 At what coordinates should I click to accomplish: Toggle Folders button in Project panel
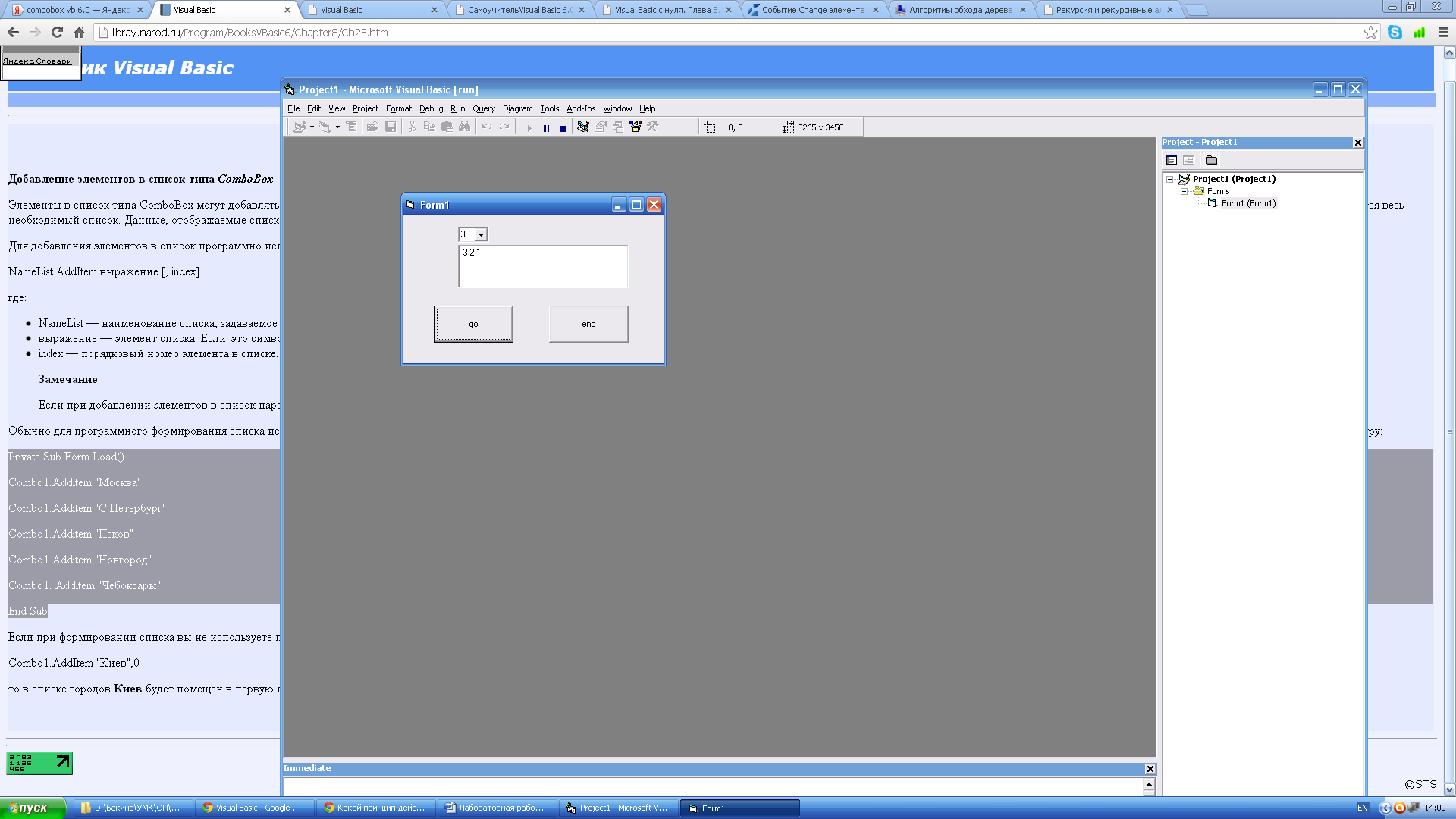[1211, 160]
